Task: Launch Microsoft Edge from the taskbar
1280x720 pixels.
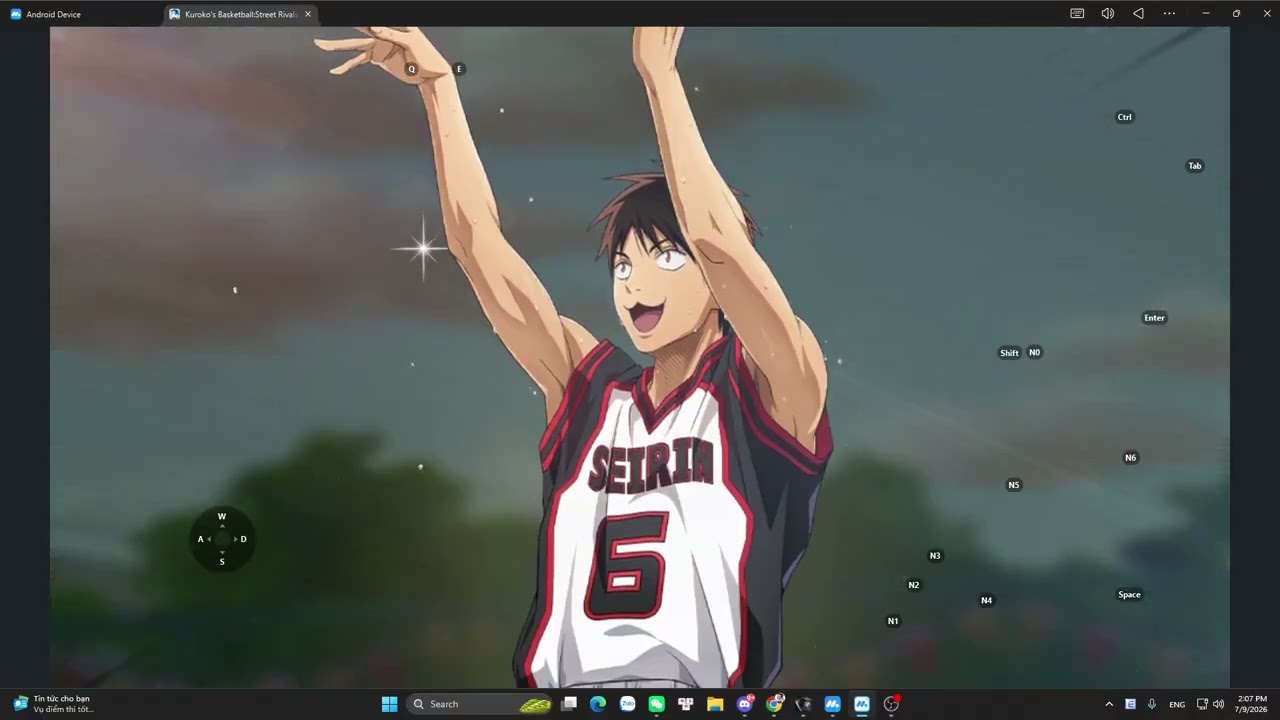Action: 598,704
